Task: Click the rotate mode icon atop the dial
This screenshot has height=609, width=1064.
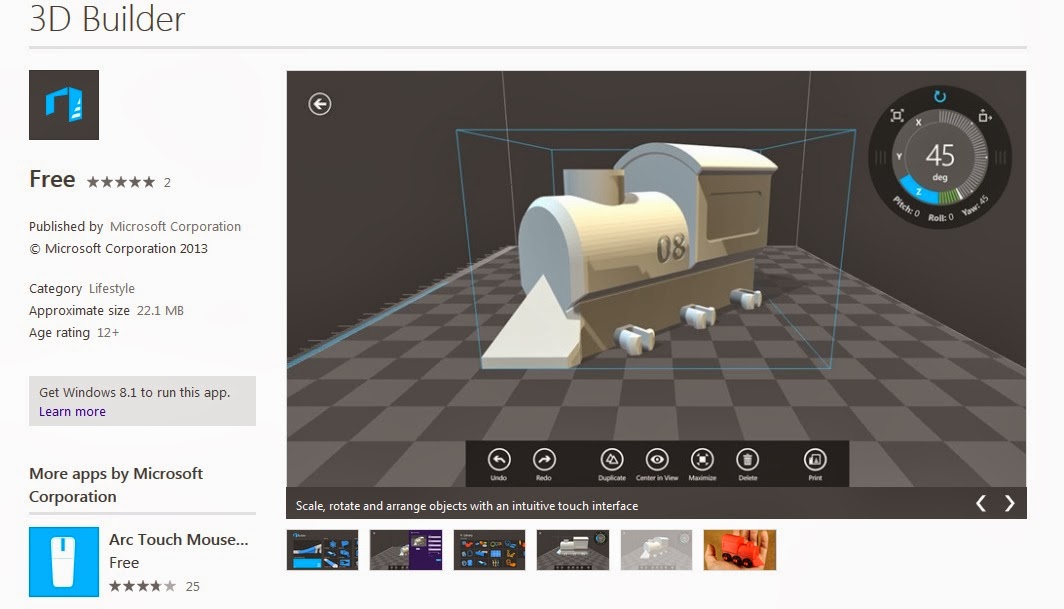Action: (938, 96)
